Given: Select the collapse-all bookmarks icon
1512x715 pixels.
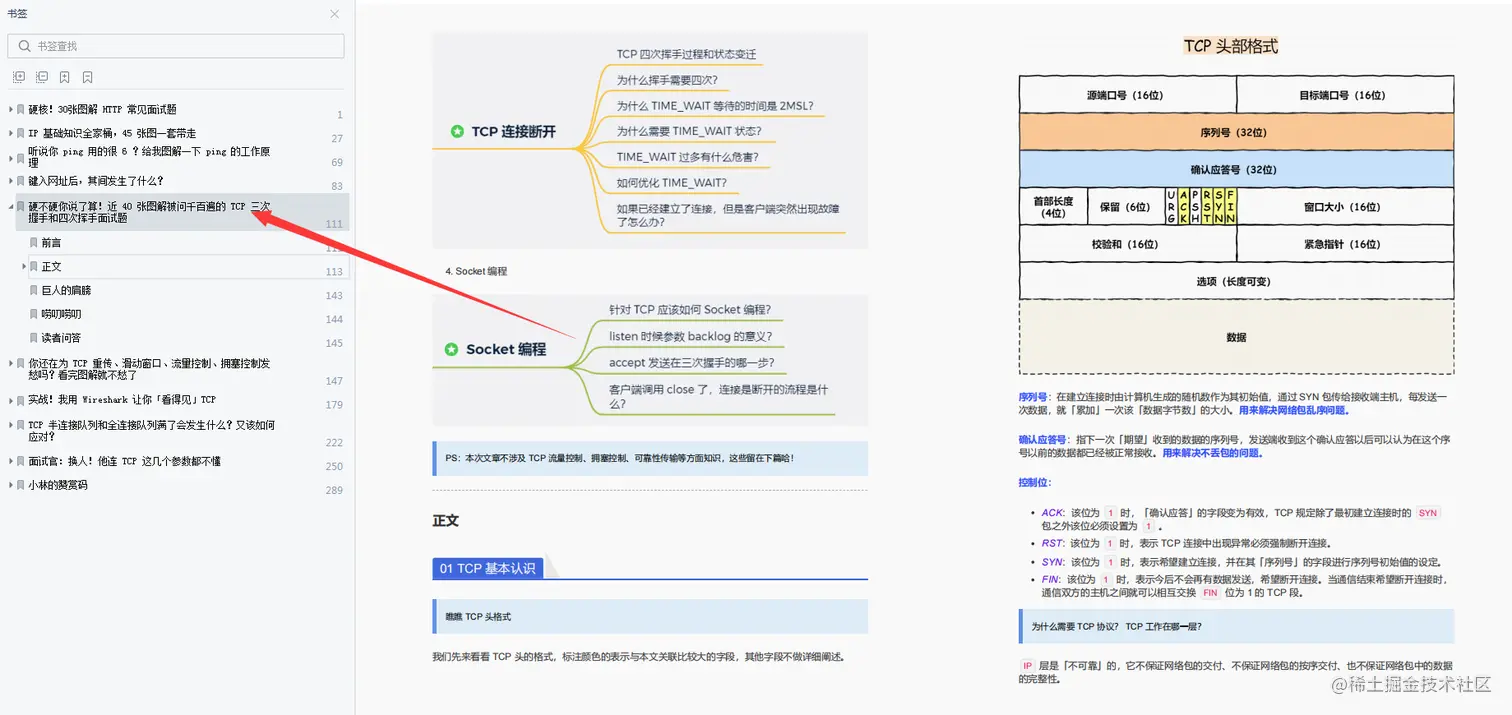Looking at the screenshot, I should pyautogui.click(x=42, y=76).
